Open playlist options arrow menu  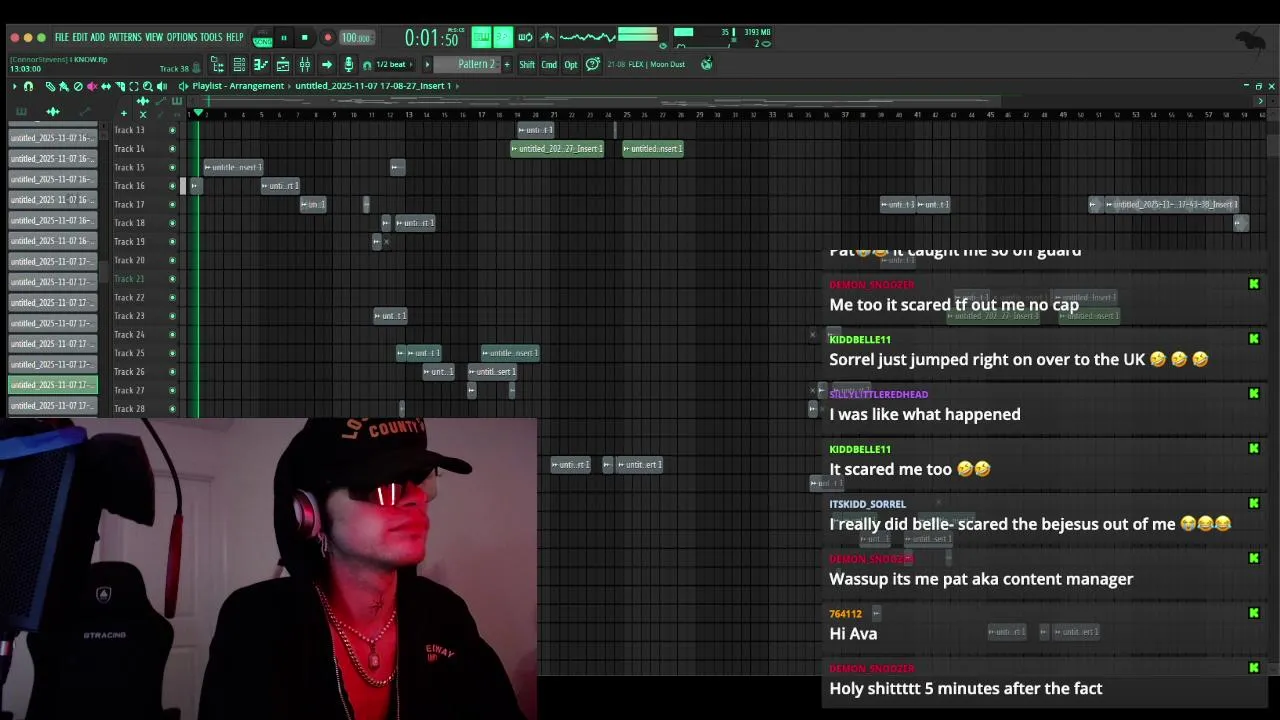click(x=14, y=86)
